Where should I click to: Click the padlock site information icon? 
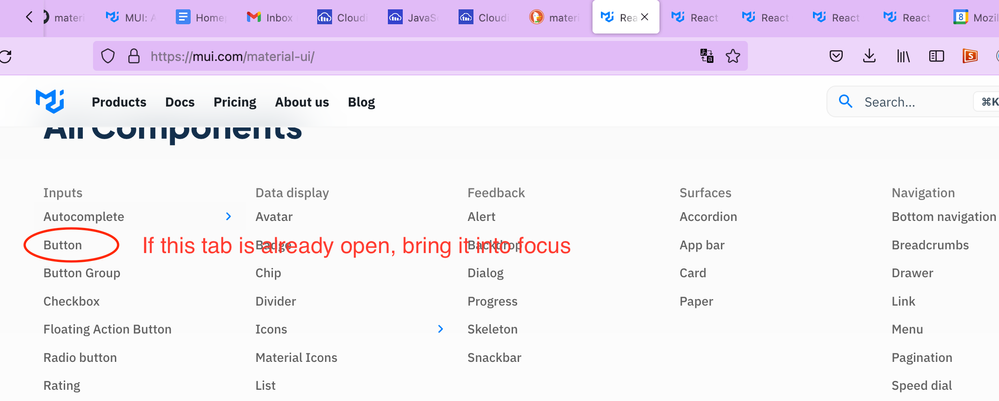(x=134, y=56)
